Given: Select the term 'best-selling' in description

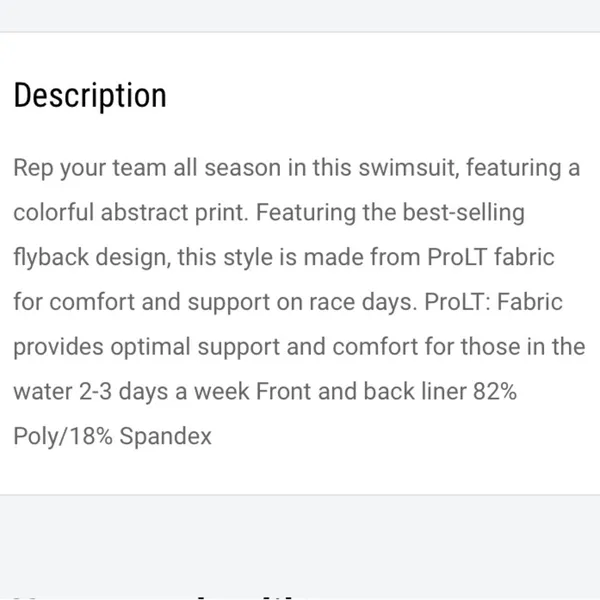Looking at the screenshot, I should (x=463, y=212).
